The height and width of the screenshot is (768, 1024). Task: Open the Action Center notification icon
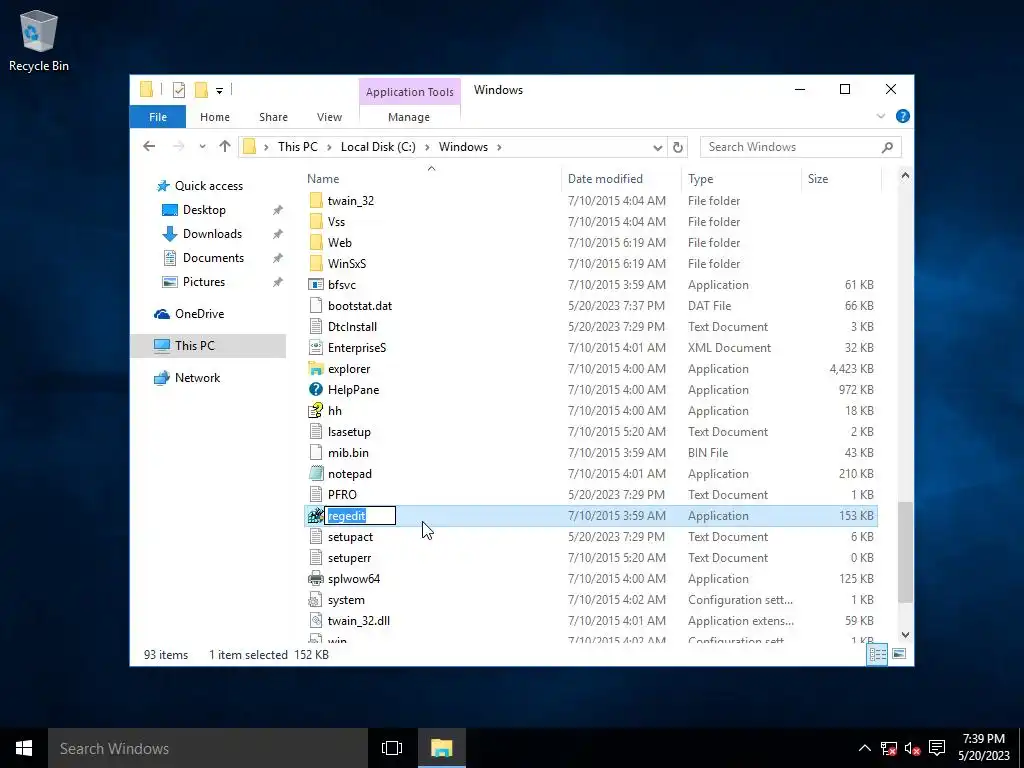coord(937,748)
